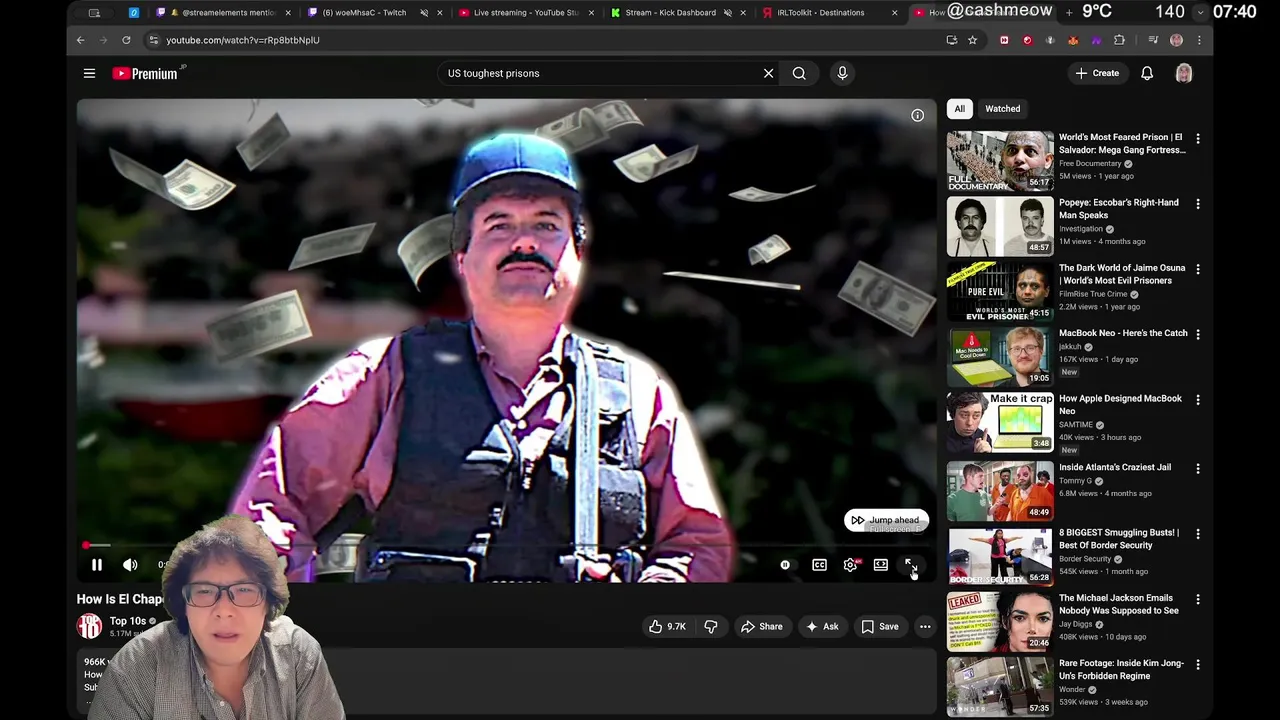Viewport: 1280px width, 720px height.
Task: Open Chrome three-dot menu
Action: coord(1199,40)
